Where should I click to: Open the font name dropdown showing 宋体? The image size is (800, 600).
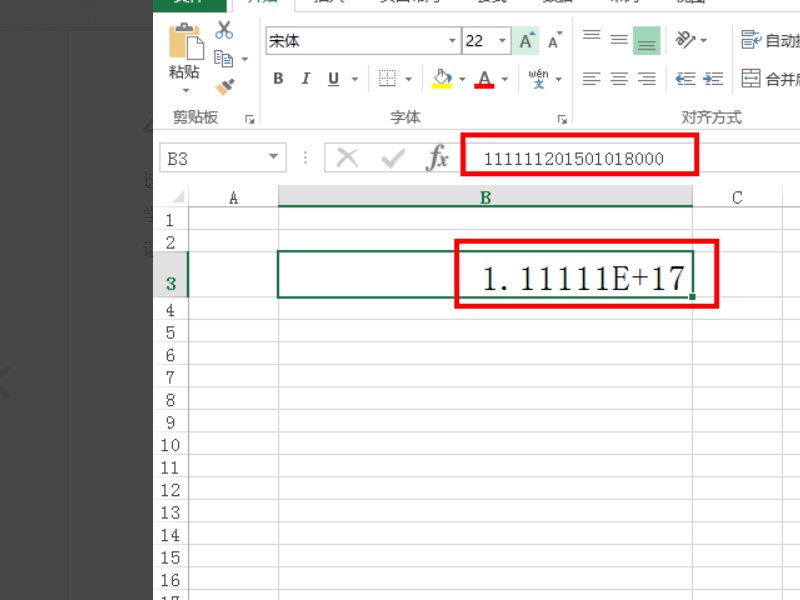click(452, 40)
